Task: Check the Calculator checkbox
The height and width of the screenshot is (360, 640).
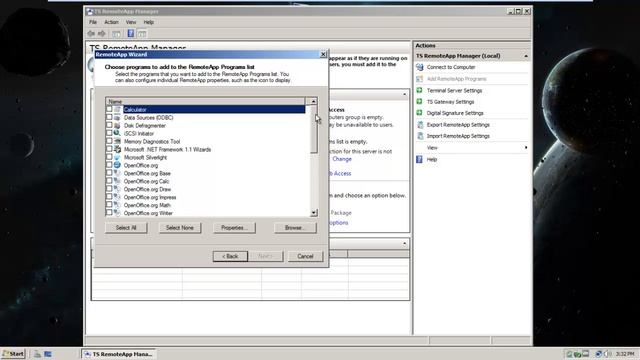Action: (x=109, y=109)
